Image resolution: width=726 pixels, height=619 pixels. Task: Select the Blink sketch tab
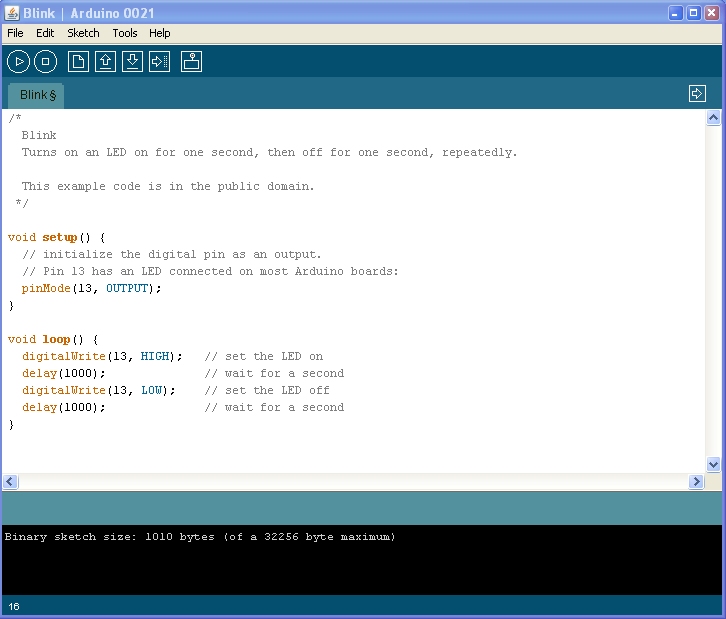click(38, 95)
